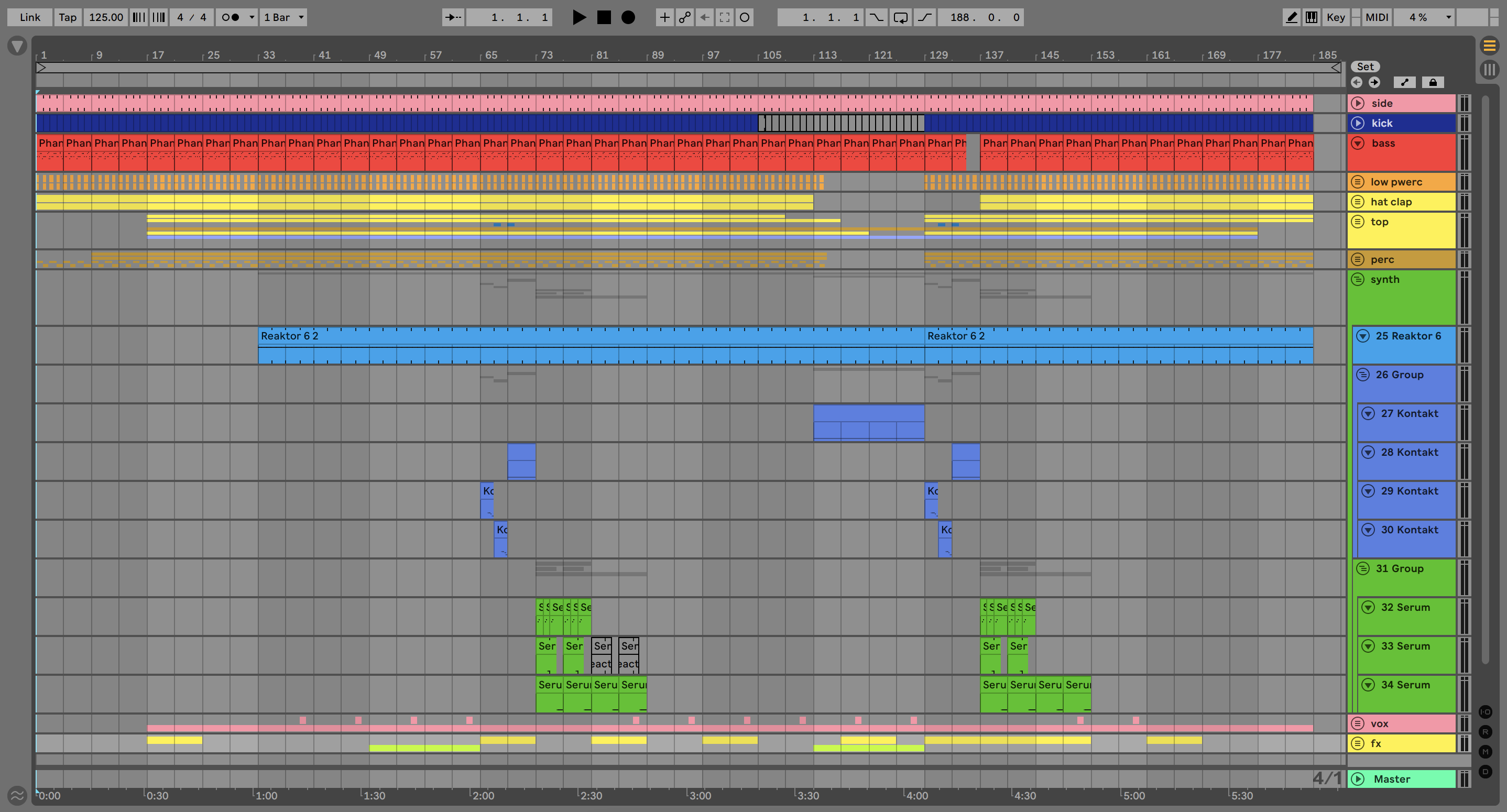Toggle the Follow playback button
The image size is (1507, 812).
tap(453, 17)
